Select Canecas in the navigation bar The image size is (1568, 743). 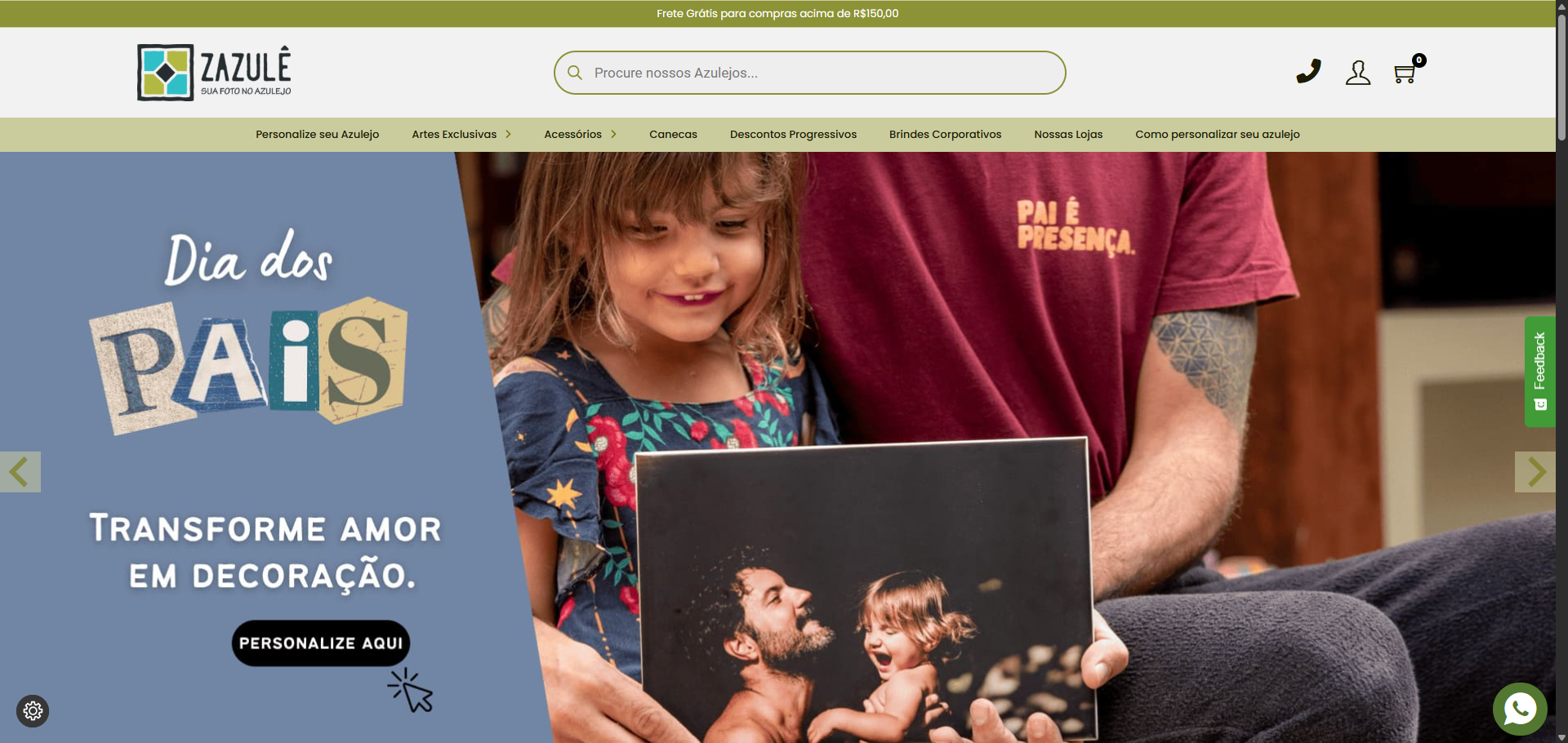(673, 135)
